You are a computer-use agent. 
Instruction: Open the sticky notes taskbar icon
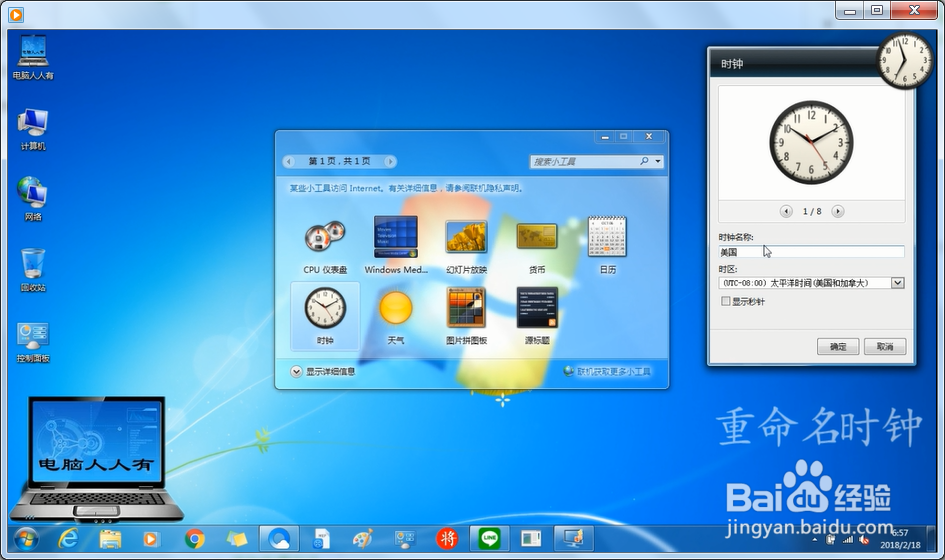pos(236,539)
